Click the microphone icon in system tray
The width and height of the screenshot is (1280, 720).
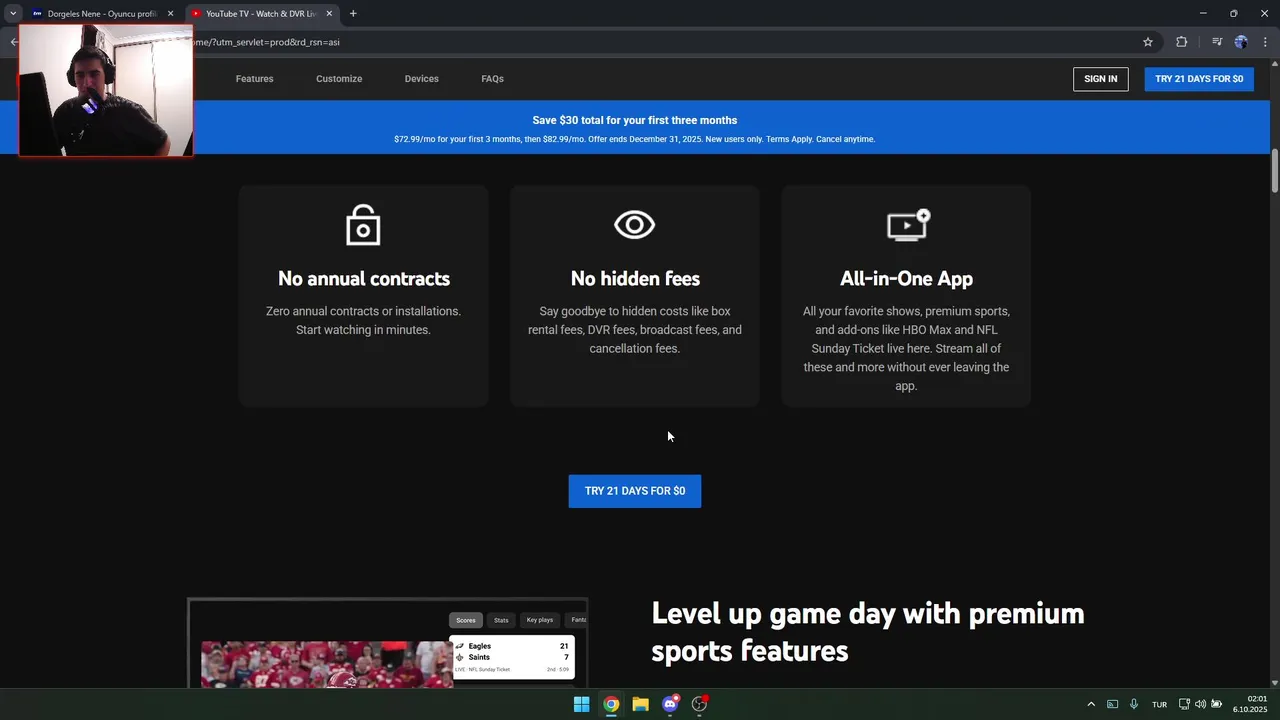(x=1134, y=704)
